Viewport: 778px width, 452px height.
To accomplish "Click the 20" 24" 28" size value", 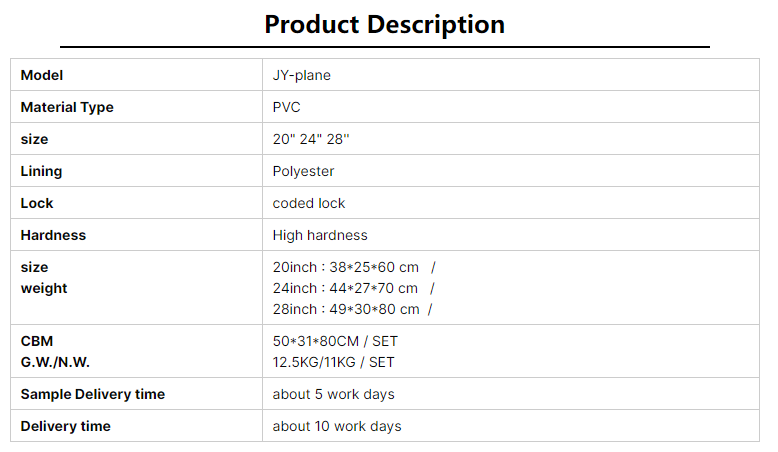I will 311,139.
